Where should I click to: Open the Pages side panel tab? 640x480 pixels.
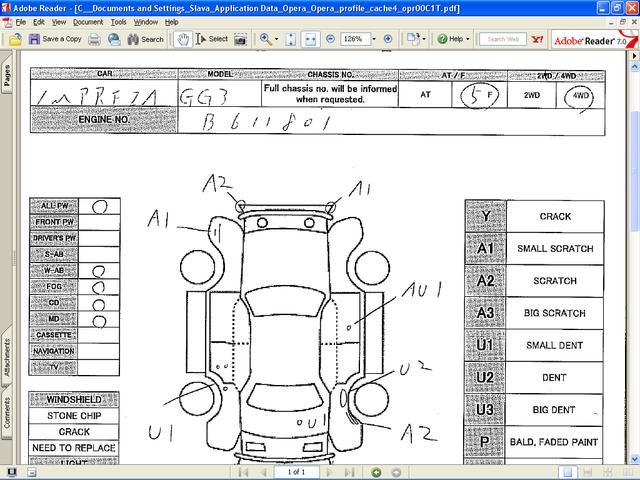(7, 76)
